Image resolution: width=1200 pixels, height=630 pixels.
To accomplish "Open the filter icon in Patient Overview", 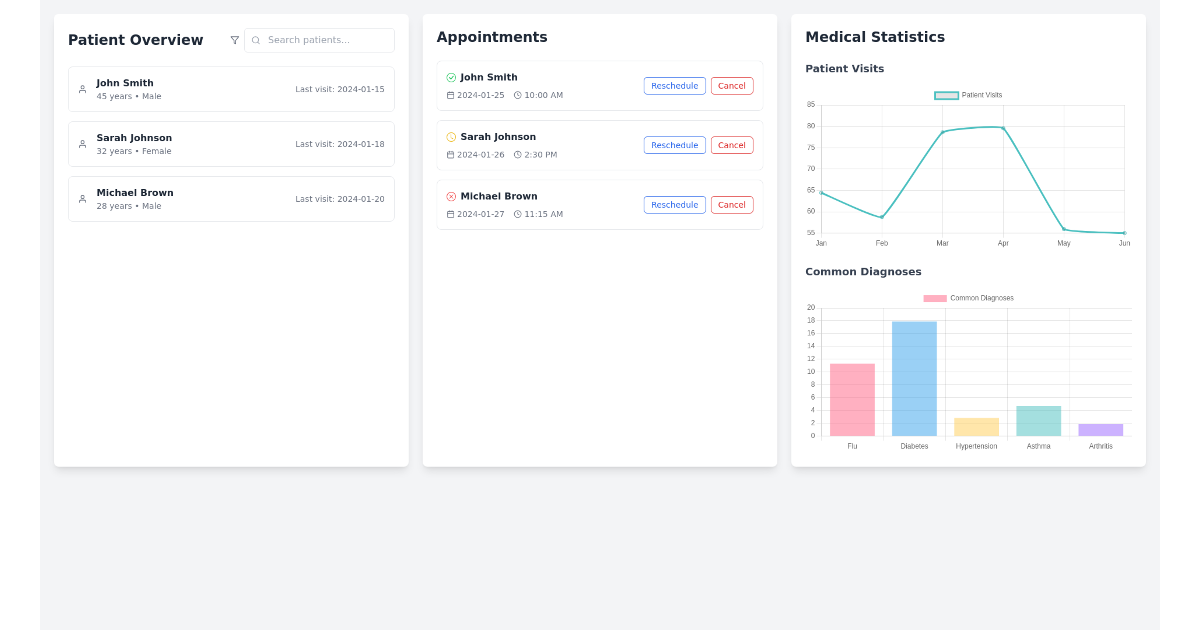I will [x=234, y=40].
